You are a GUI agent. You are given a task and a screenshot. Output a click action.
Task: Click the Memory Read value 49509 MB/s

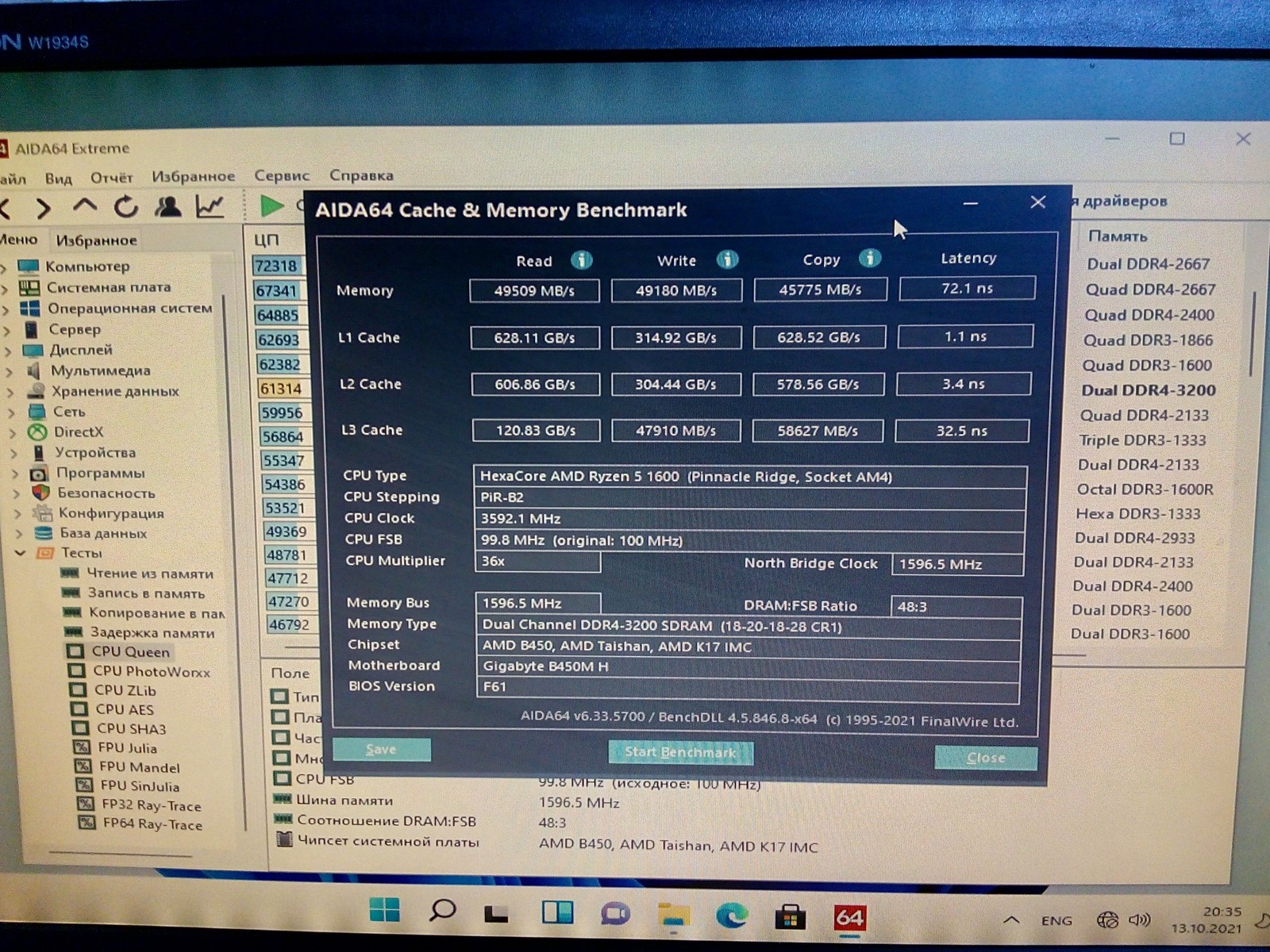[534, 291]
